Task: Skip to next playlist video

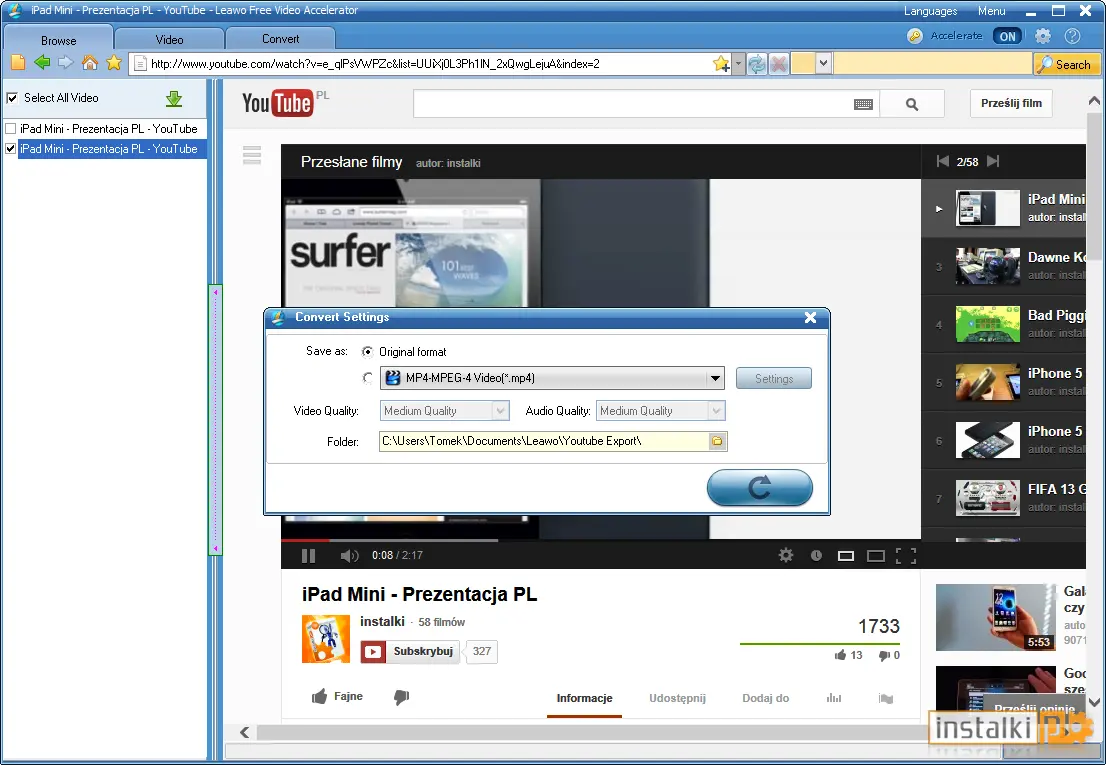Action: 993,161
